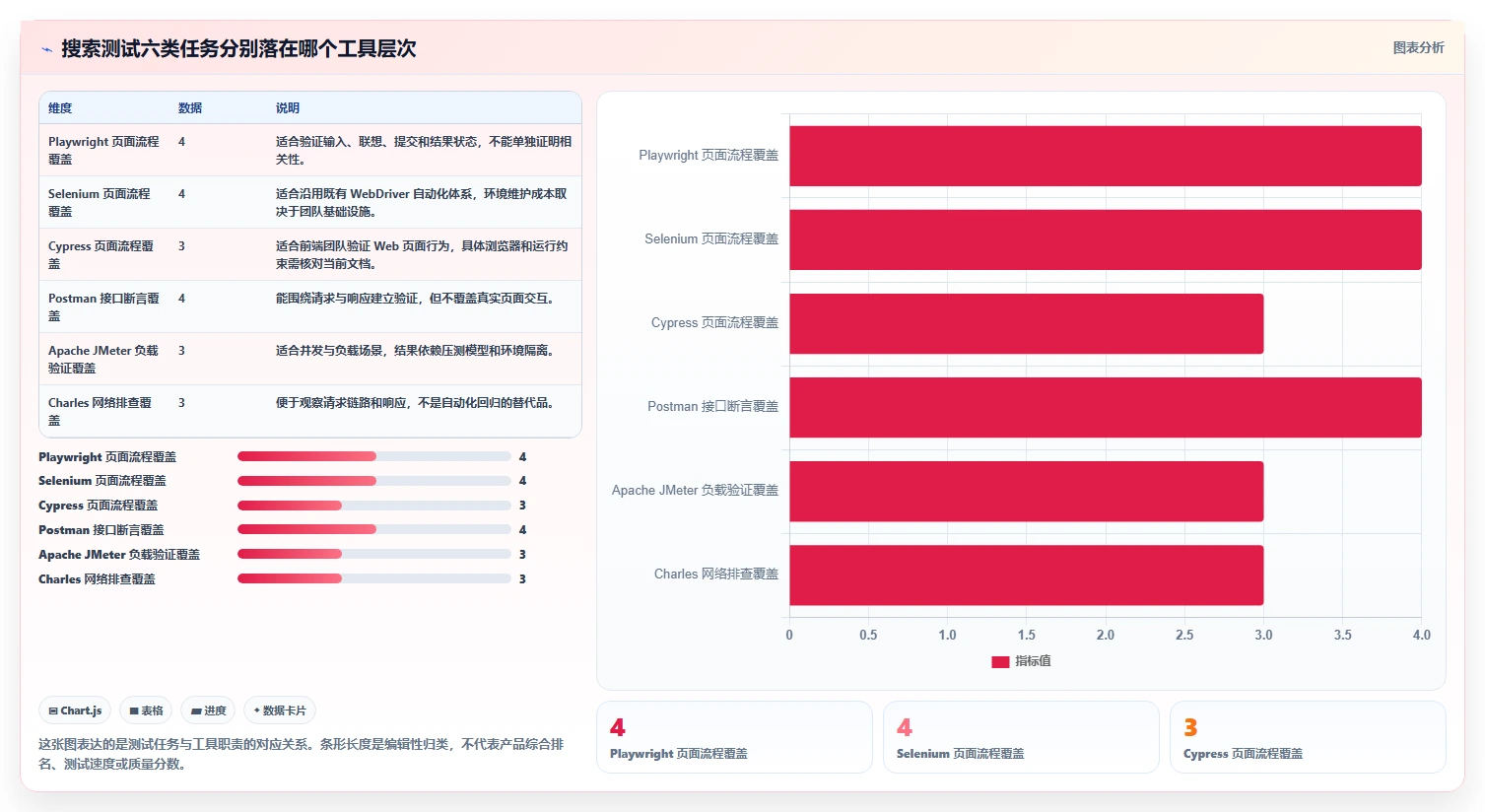Image resolution: width=1485 pixels, height=812 pixels.
Task: Click the Playwright progress bar
Action: click(x=374, y=456)
